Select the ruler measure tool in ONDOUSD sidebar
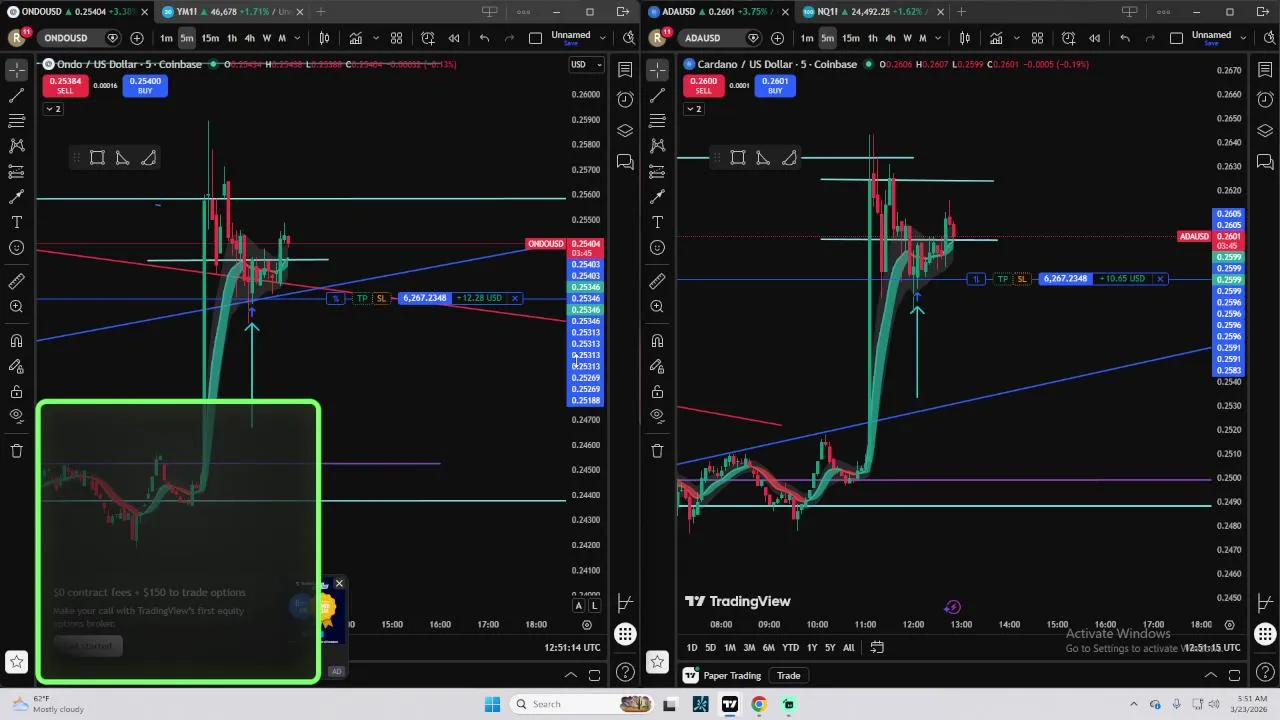The width and height of the screenshot is (1280, 720). coord(16,282)
